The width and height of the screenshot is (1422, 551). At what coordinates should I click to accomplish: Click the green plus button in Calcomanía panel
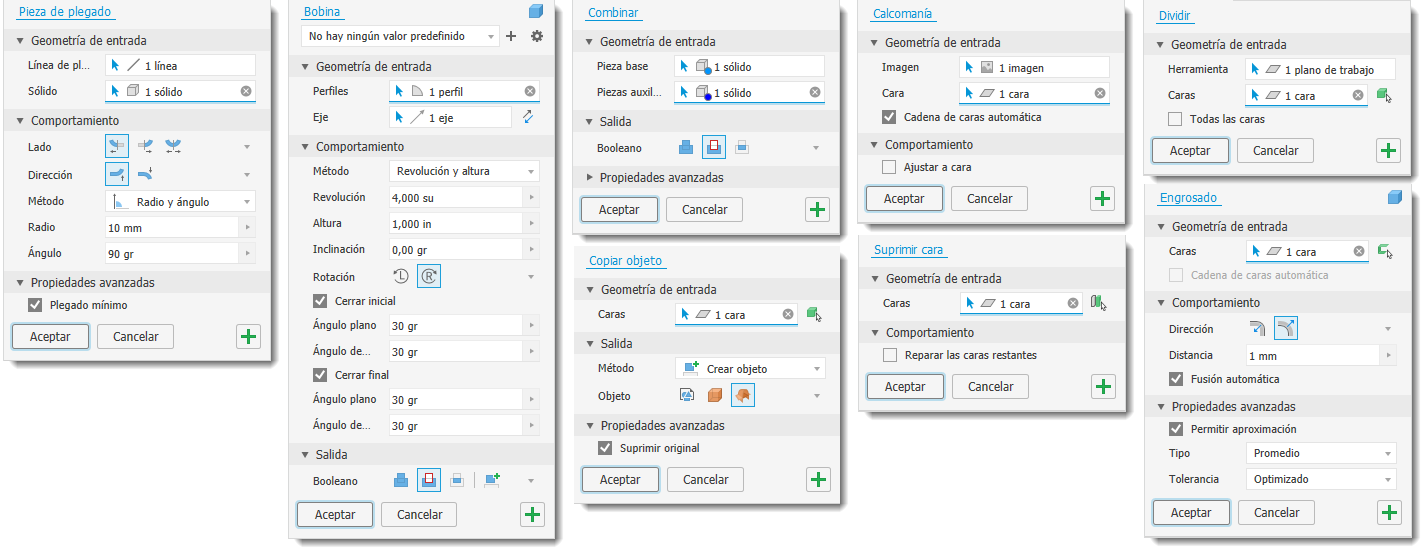coord(1103,198)
